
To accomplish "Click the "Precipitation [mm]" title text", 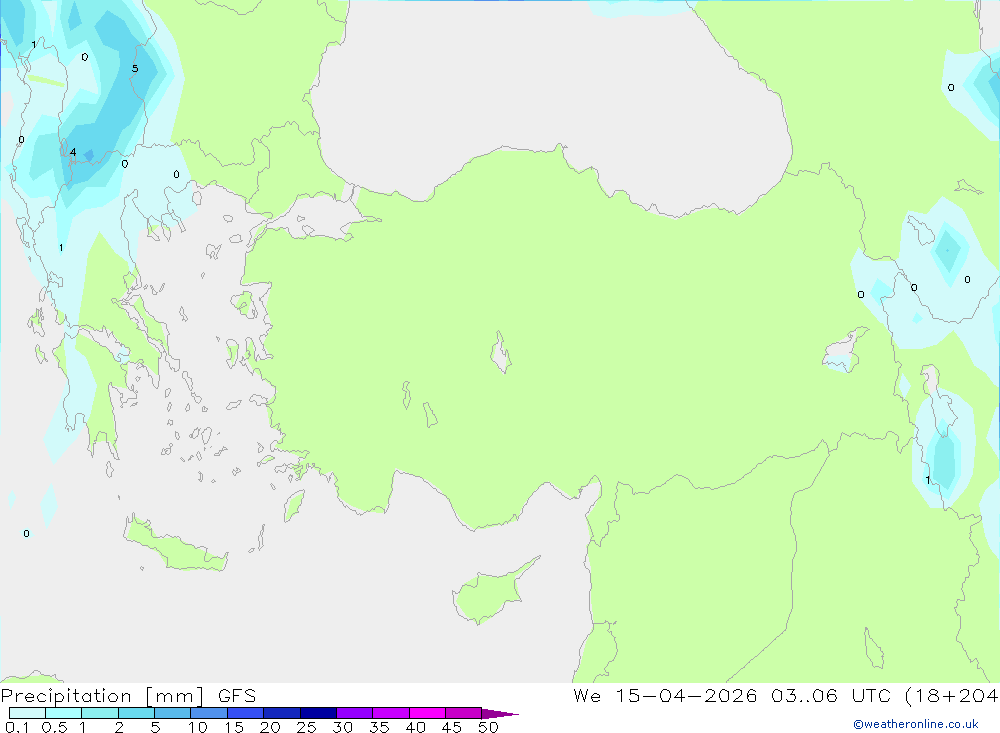I will 103,695.
